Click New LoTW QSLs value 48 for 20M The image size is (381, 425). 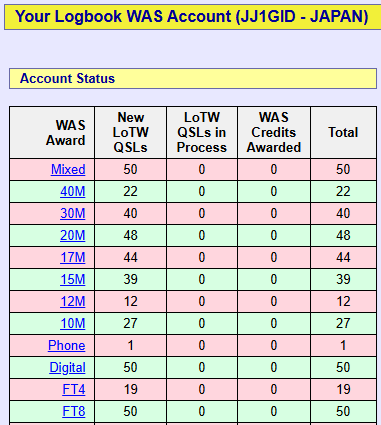130,235
